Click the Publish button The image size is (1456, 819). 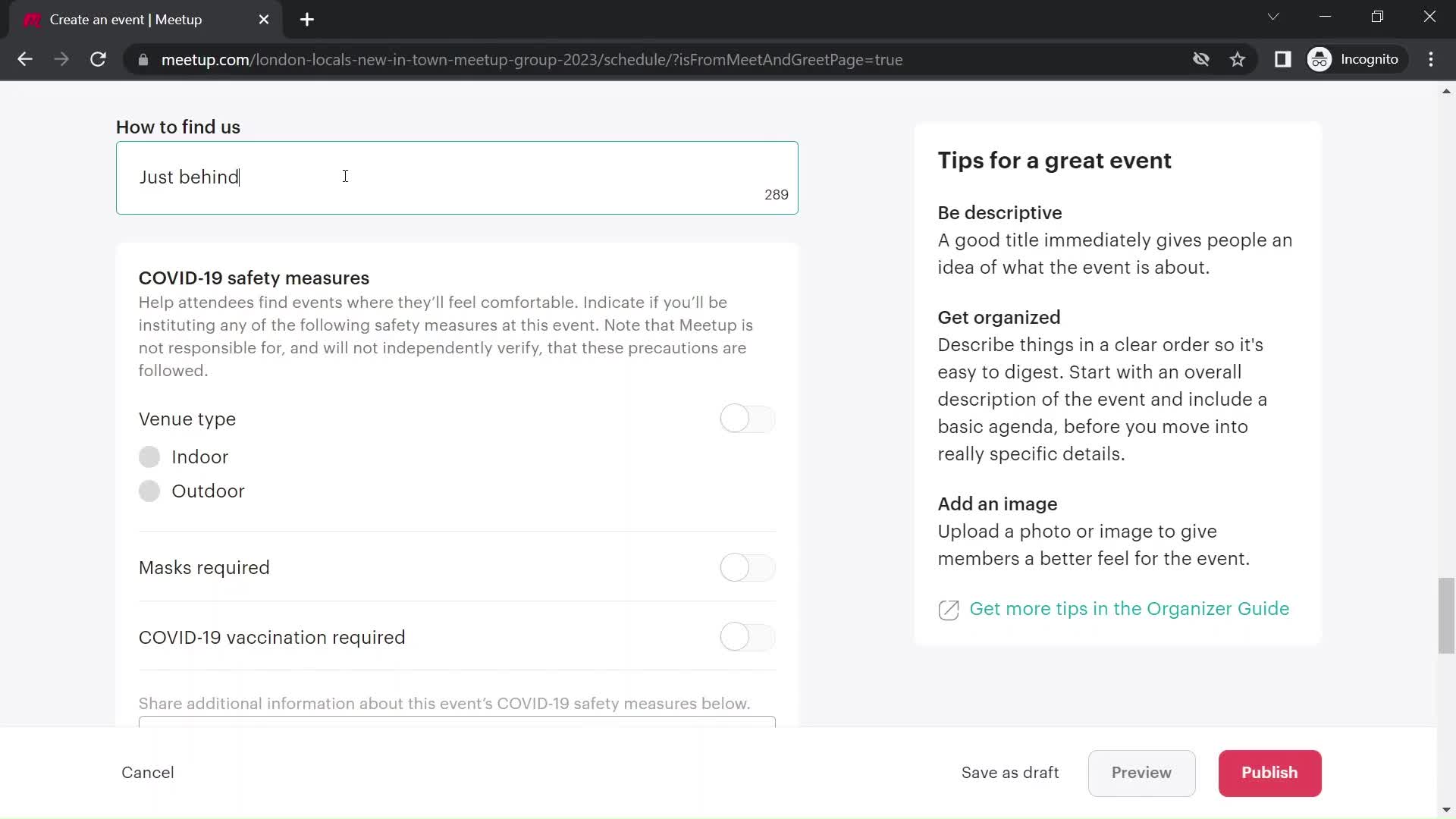pyautogui.click(x=1270, y=773)
